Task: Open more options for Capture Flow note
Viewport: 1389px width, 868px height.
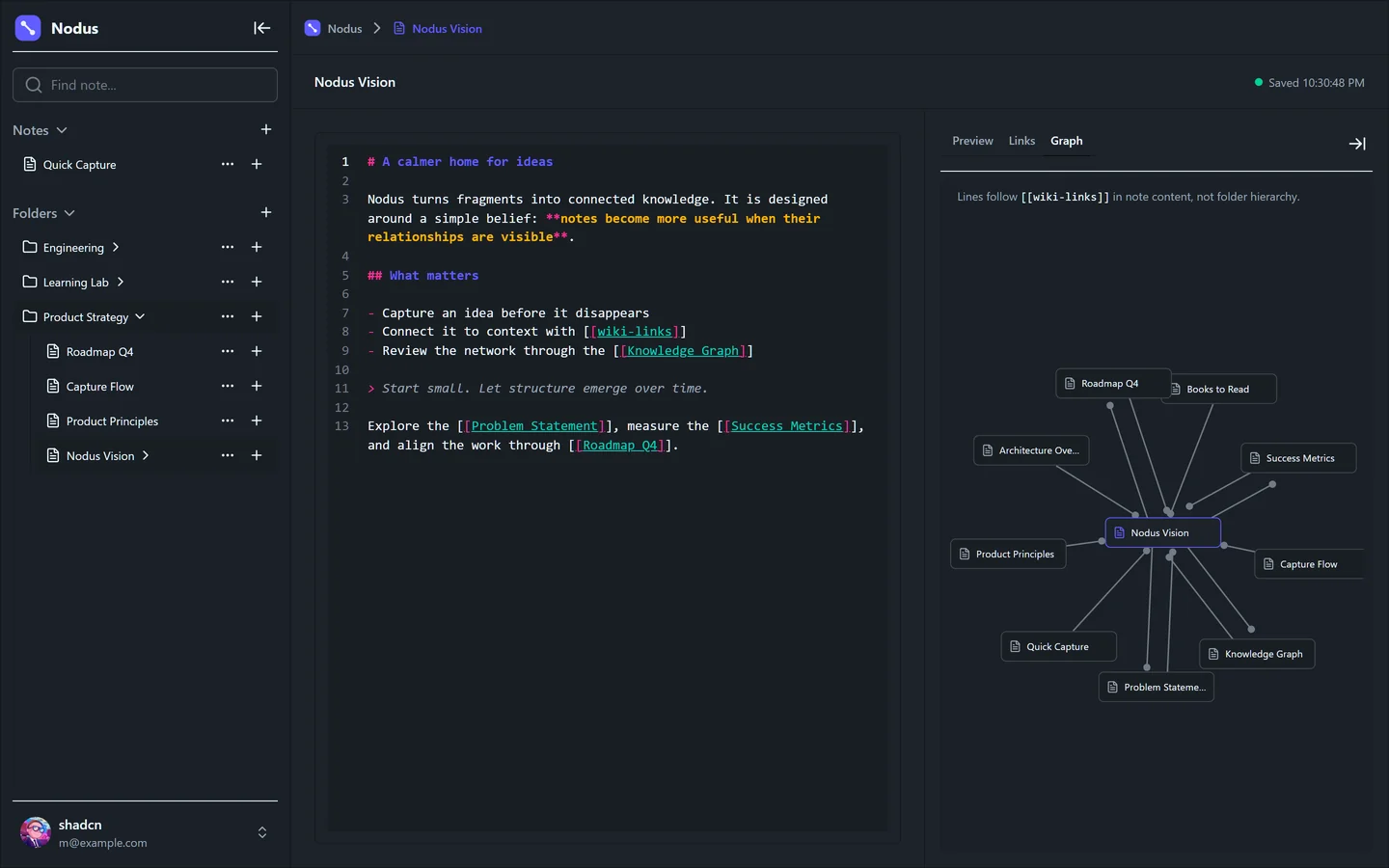Action: [228, 386]
